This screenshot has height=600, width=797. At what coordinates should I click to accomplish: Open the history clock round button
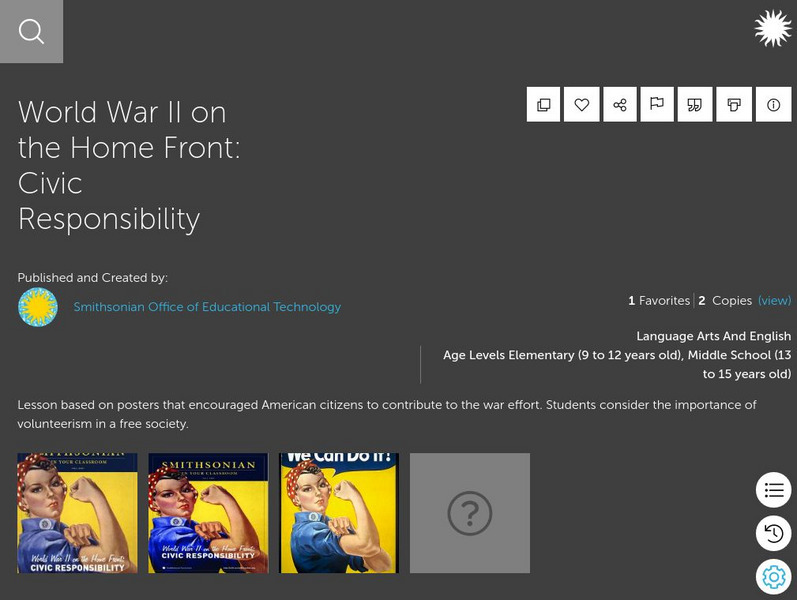click(x=774, y=533)
